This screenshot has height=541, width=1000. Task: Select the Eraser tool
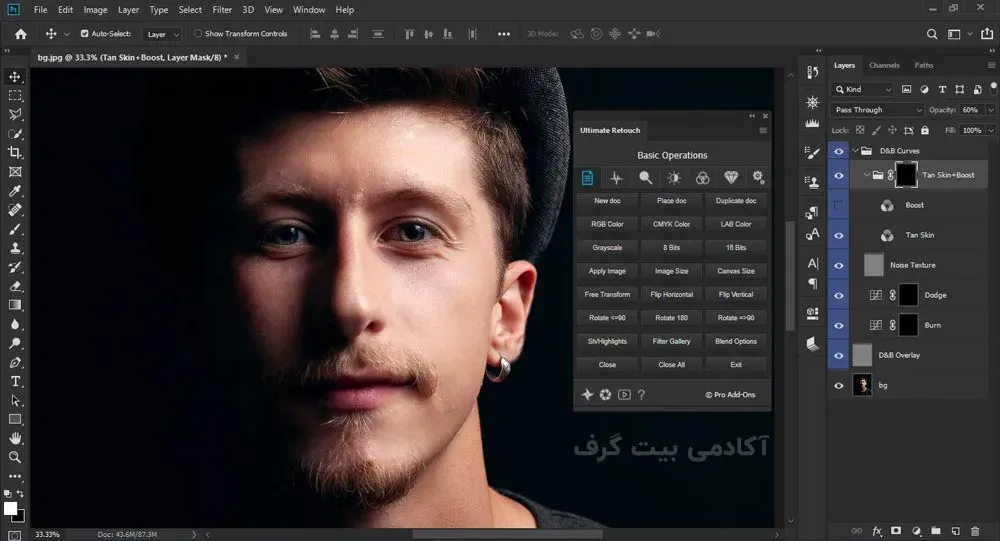pyautogui.click(x=15, y=286)
